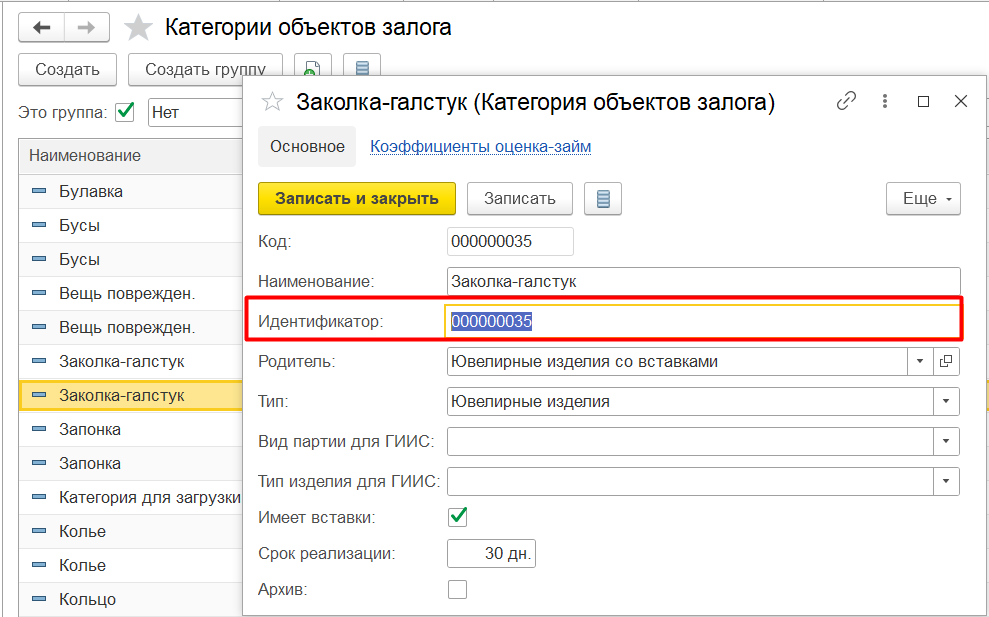Expand the Тип изделия для ГИИС dropdown
This screenshot has width=989, height=617.
point(946,481)
